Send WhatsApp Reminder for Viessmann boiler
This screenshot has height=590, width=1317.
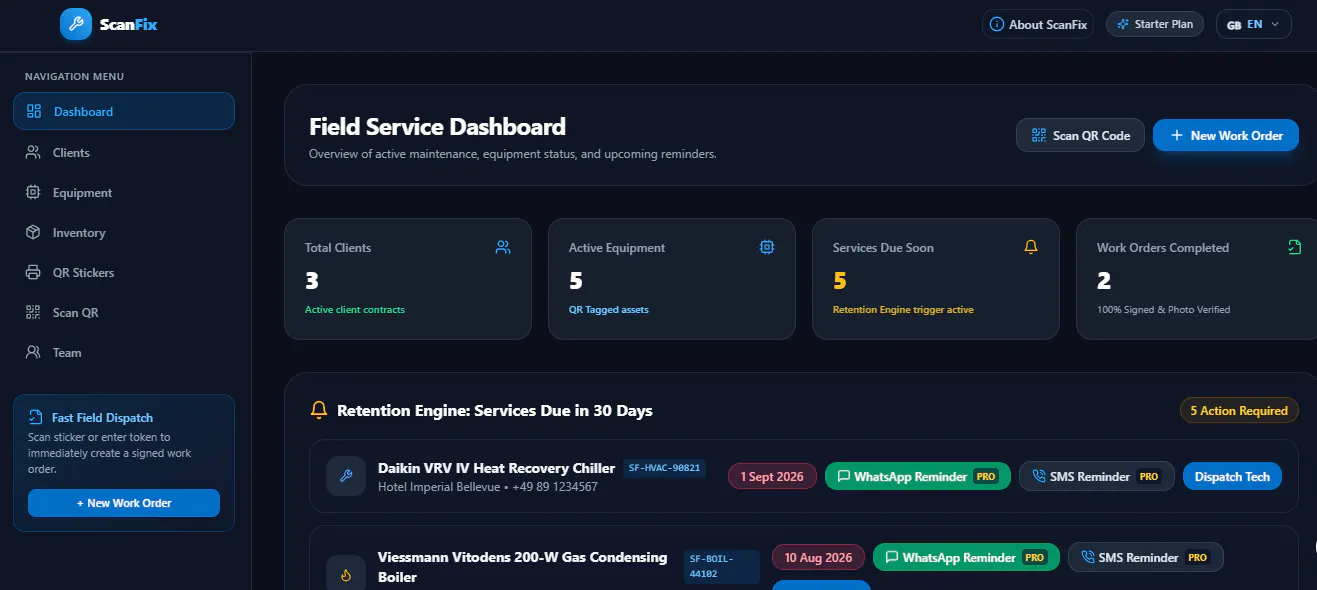(x=966, y=557)
